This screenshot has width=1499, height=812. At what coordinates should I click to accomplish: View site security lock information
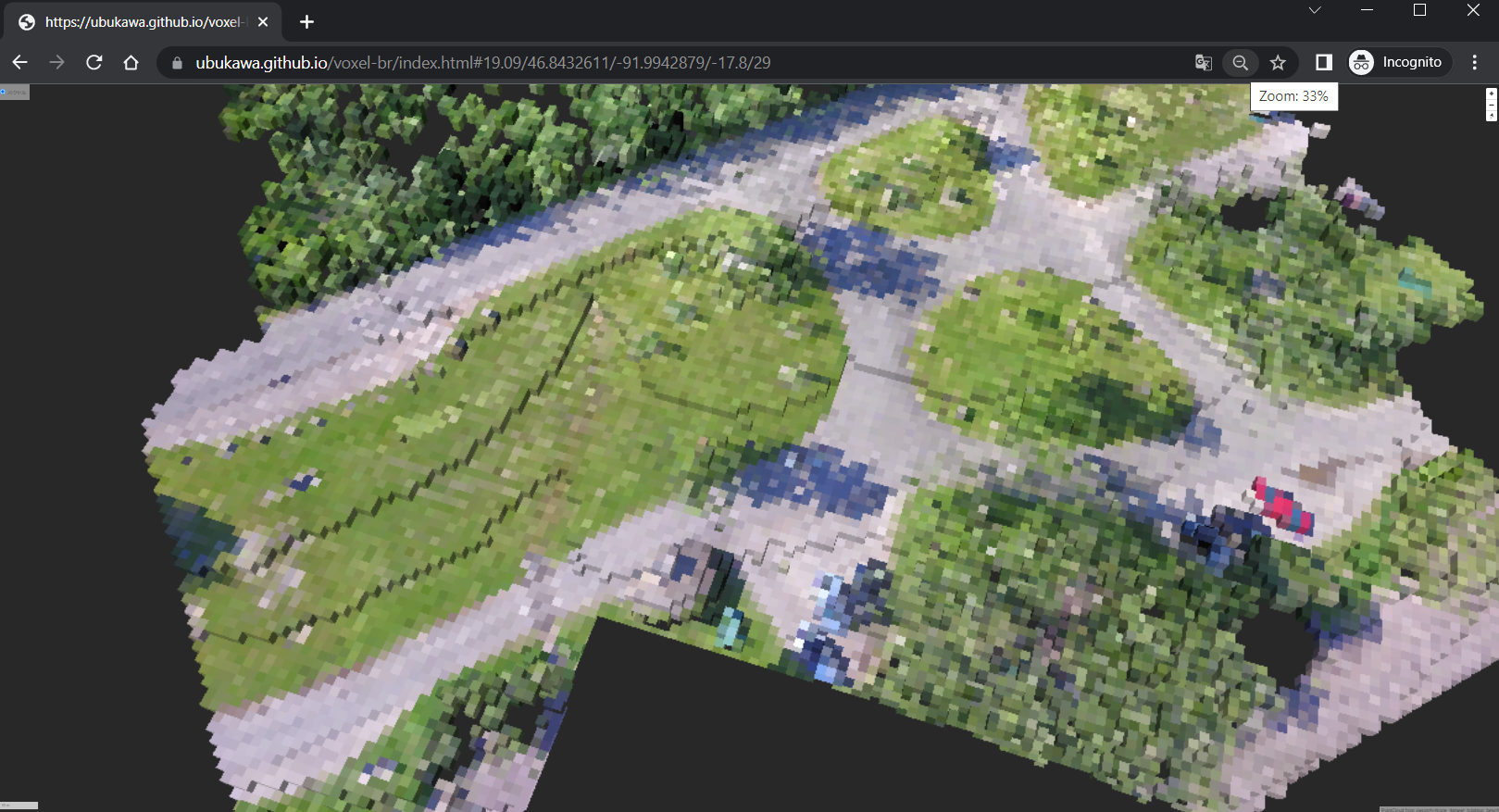coord(177,62)
